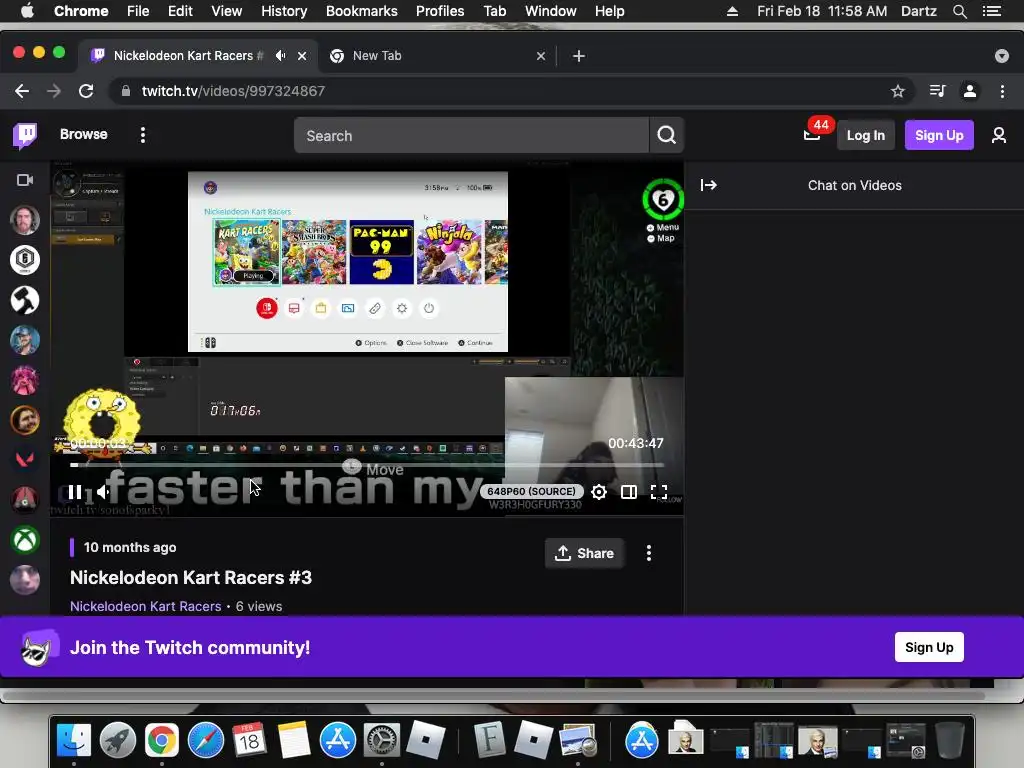Image resolution: width=1024 pixels, height=768 pixels.
Task: Open Font Book from the Dock
Action: coord(489,740)
